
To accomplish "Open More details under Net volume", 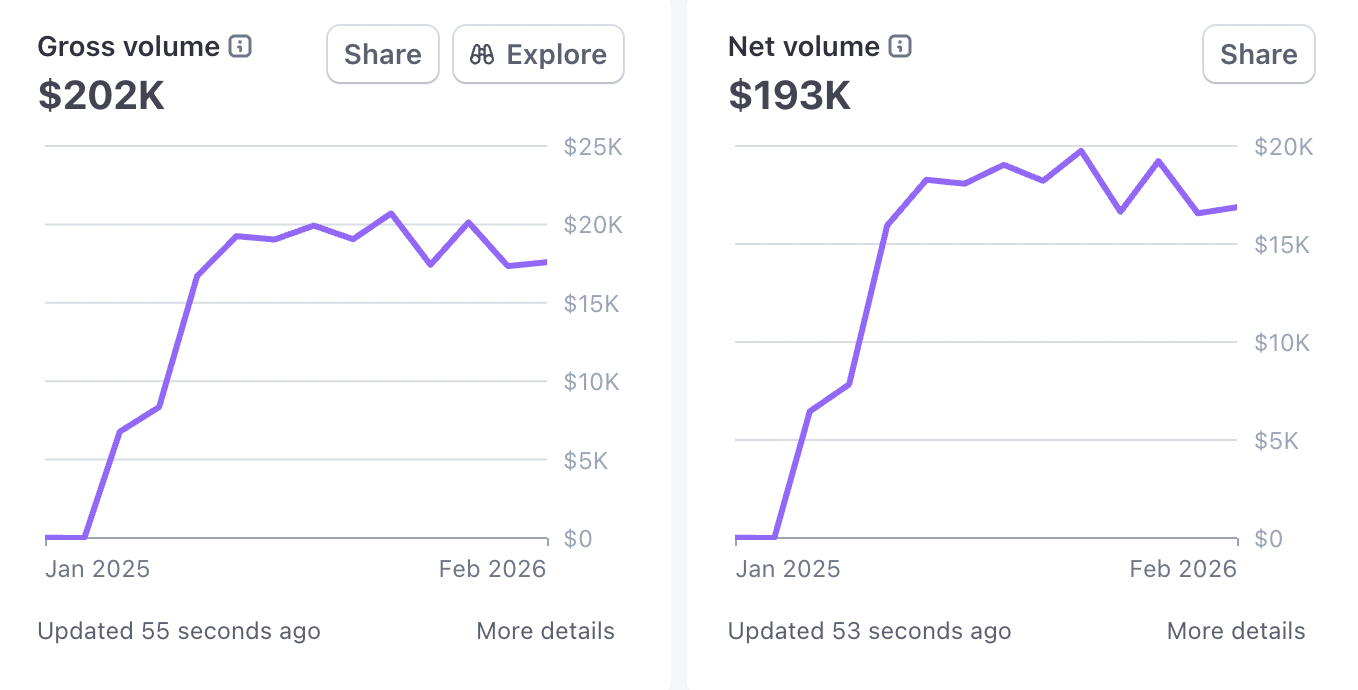I will [x=1236, y=631].
